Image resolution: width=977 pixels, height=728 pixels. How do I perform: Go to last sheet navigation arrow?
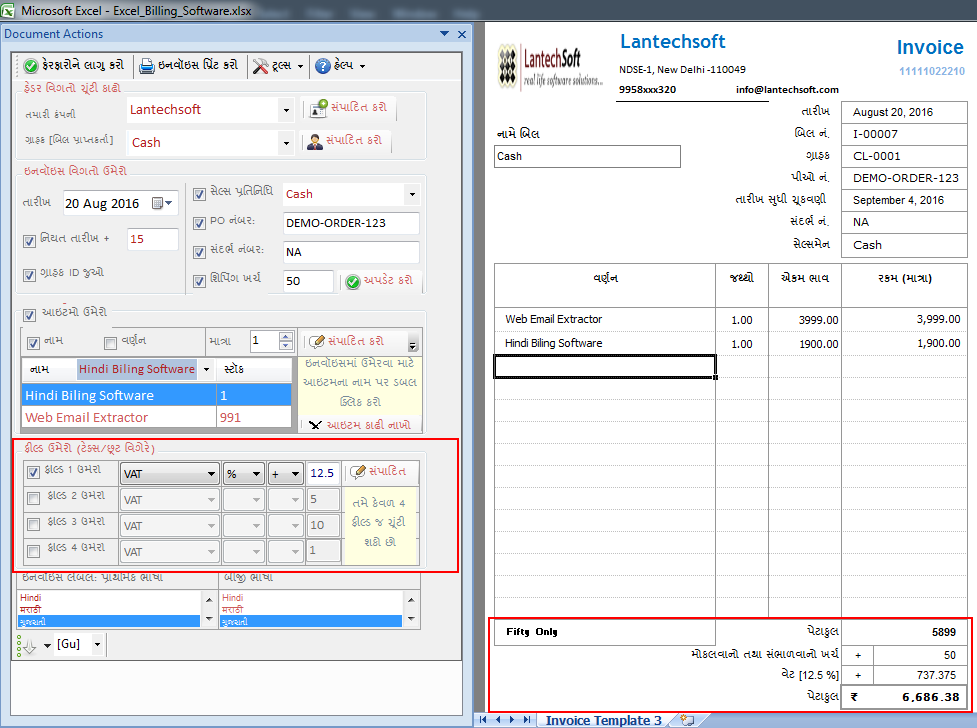coord(527,720)
